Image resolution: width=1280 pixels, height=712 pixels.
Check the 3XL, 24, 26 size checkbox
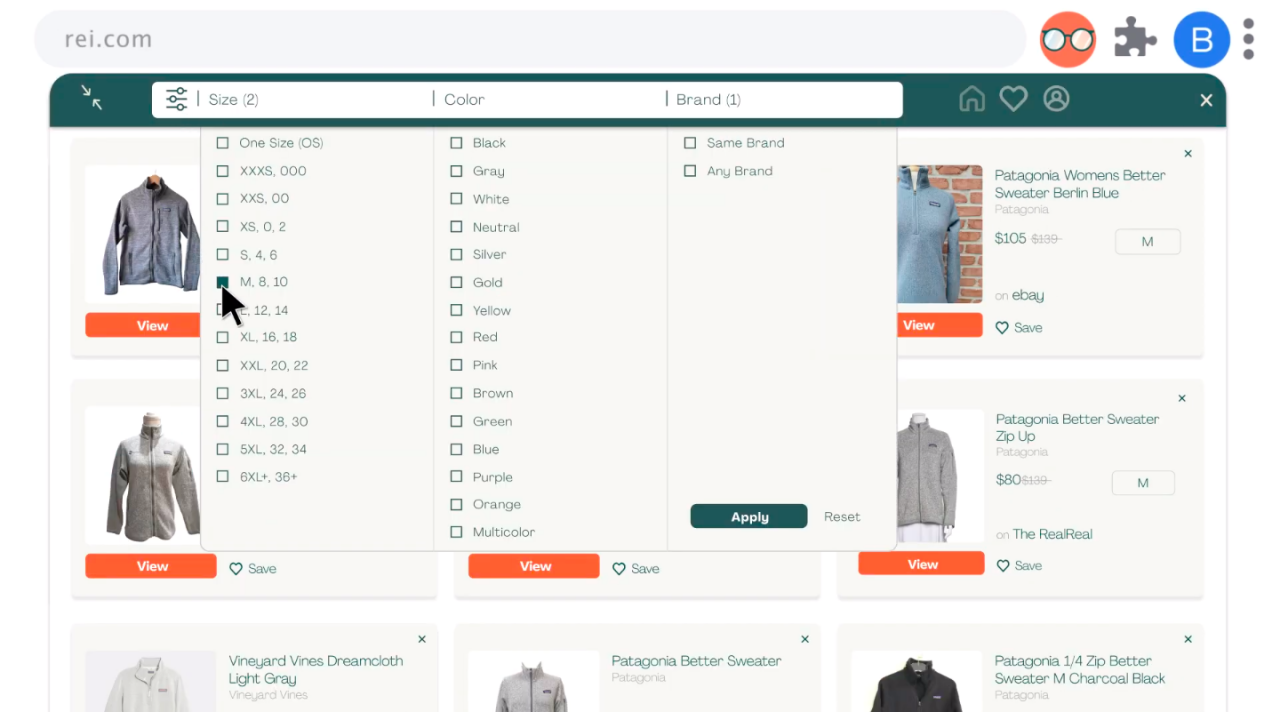tap(223, 393)
